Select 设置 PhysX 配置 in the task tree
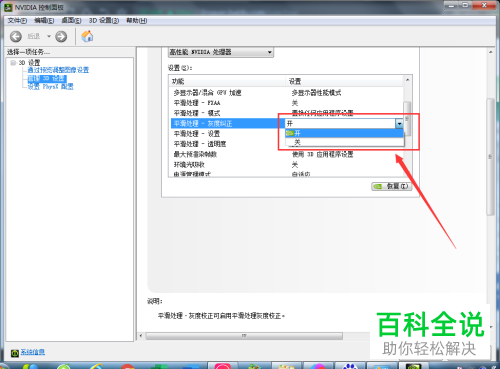This screenshot has width=500, height=369. pos(50,87)
